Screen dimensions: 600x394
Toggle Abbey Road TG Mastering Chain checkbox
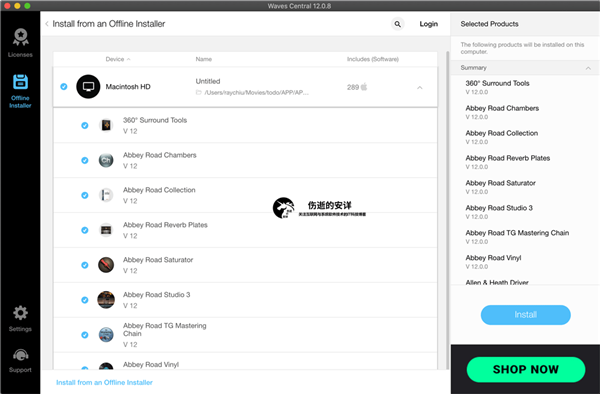85,335
